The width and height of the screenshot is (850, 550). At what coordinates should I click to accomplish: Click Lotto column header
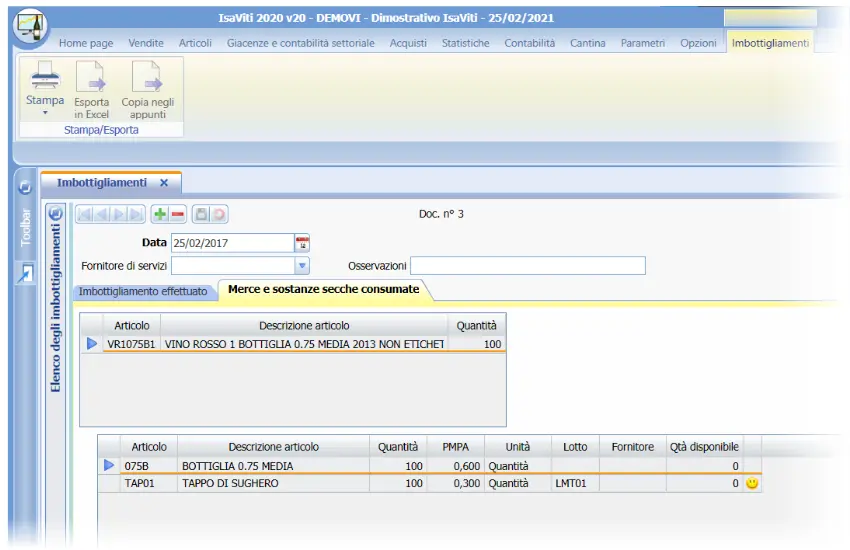tap(575, 447)
